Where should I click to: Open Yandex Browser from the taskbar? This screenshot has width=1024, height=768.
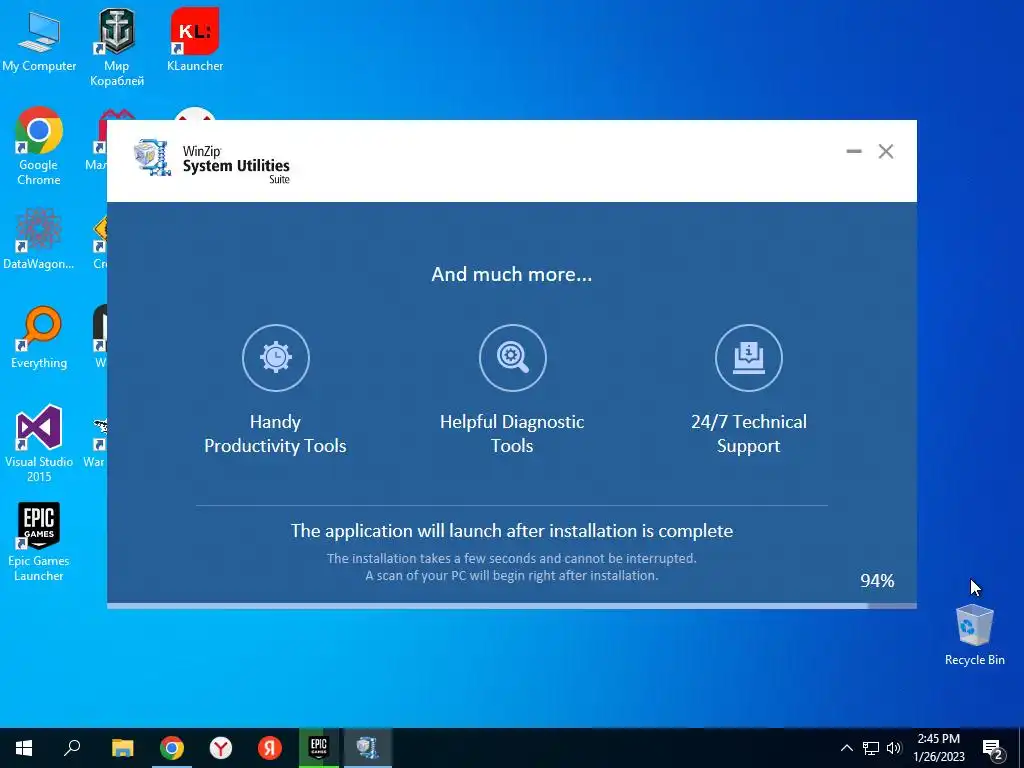click(x=221, y=748)
